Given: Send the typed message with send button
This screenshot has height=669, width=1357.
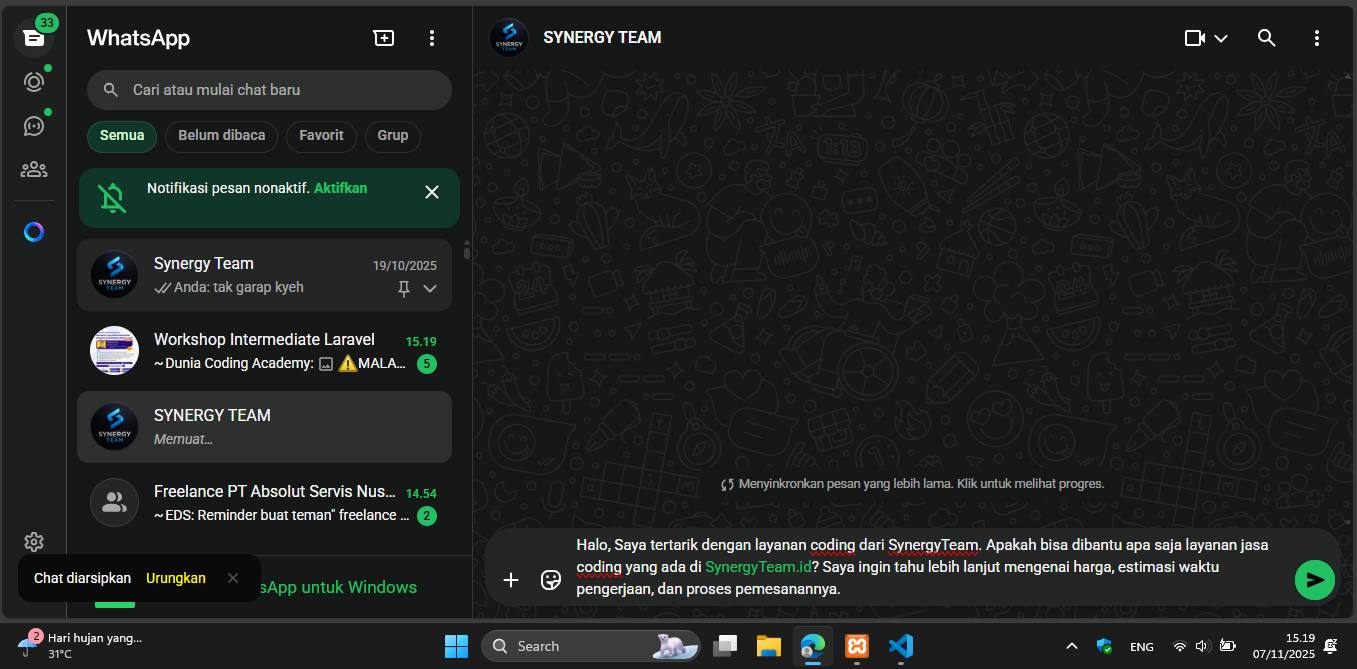Looking at the screenshot, I should 1314,580.
